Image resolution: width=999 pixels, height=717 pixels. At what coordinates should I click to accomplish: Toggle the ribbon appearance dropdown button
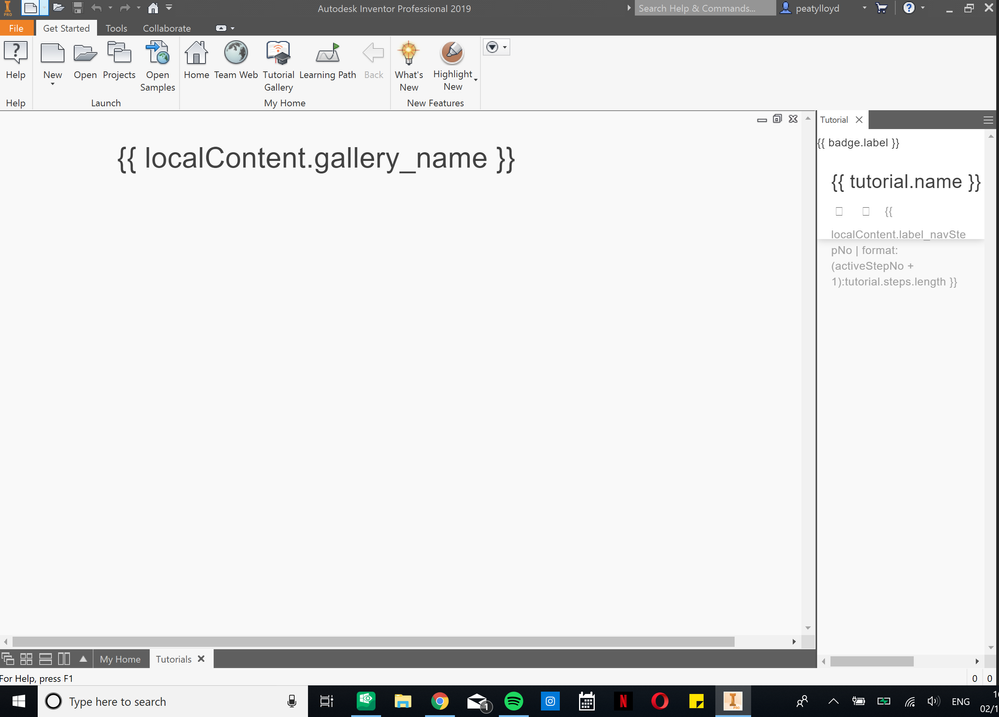click(x=225, y=28)
